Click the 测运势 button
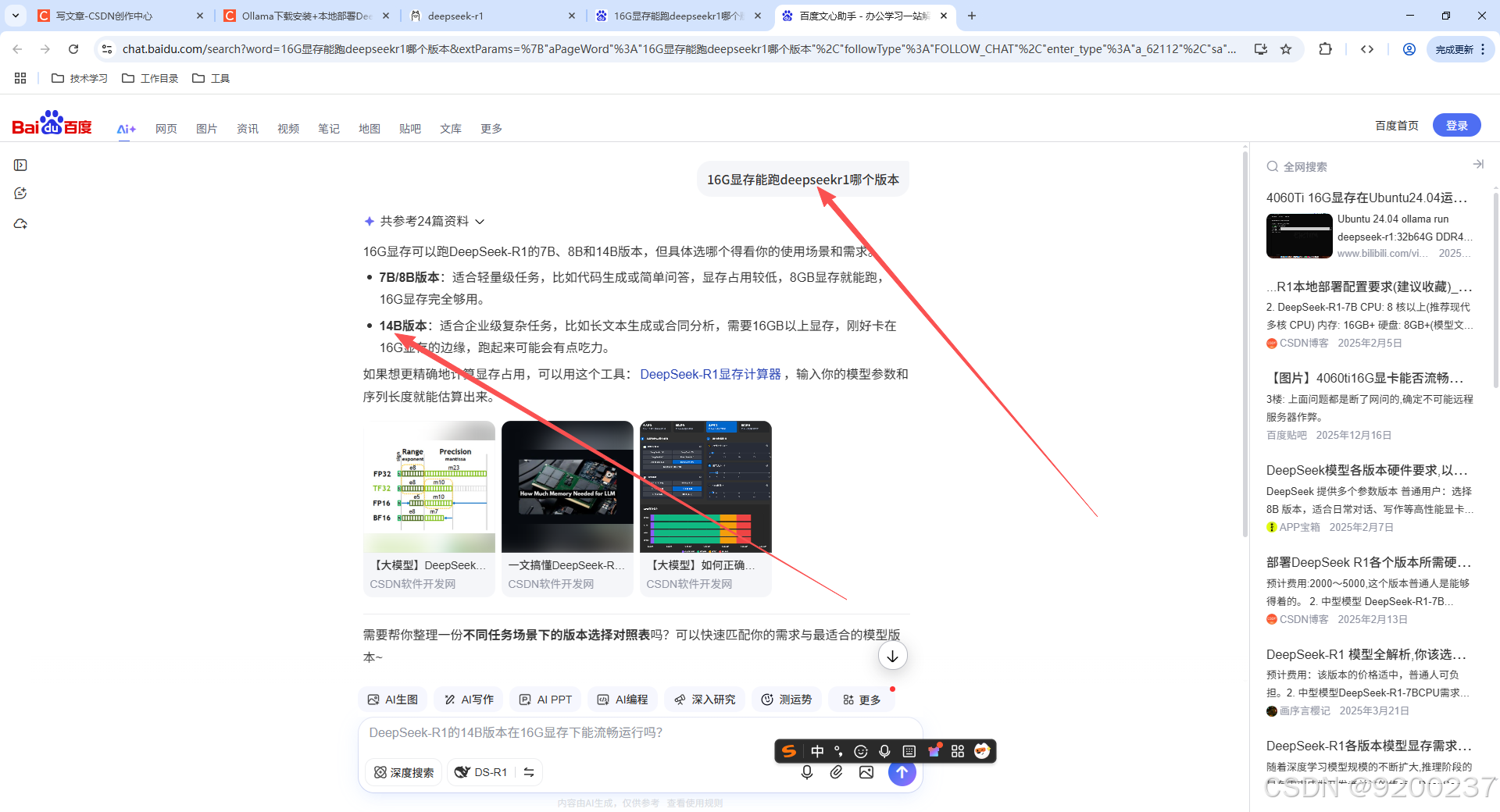This screenshot has width=1500, height=812. click(x=787, y=700)
